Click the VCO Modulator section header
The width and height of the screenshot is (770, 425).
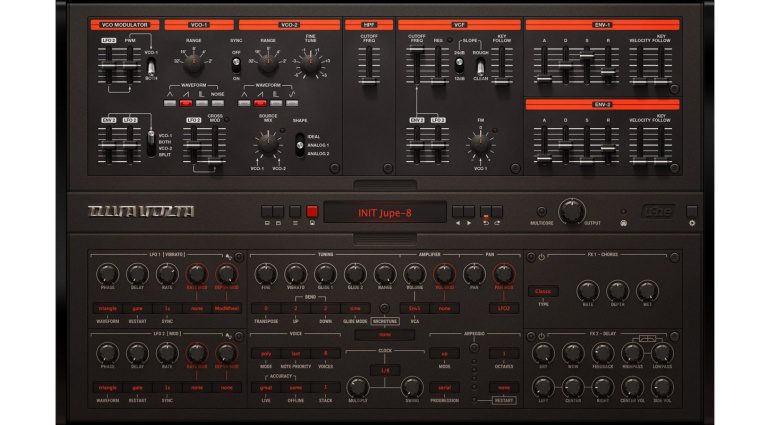124,23
